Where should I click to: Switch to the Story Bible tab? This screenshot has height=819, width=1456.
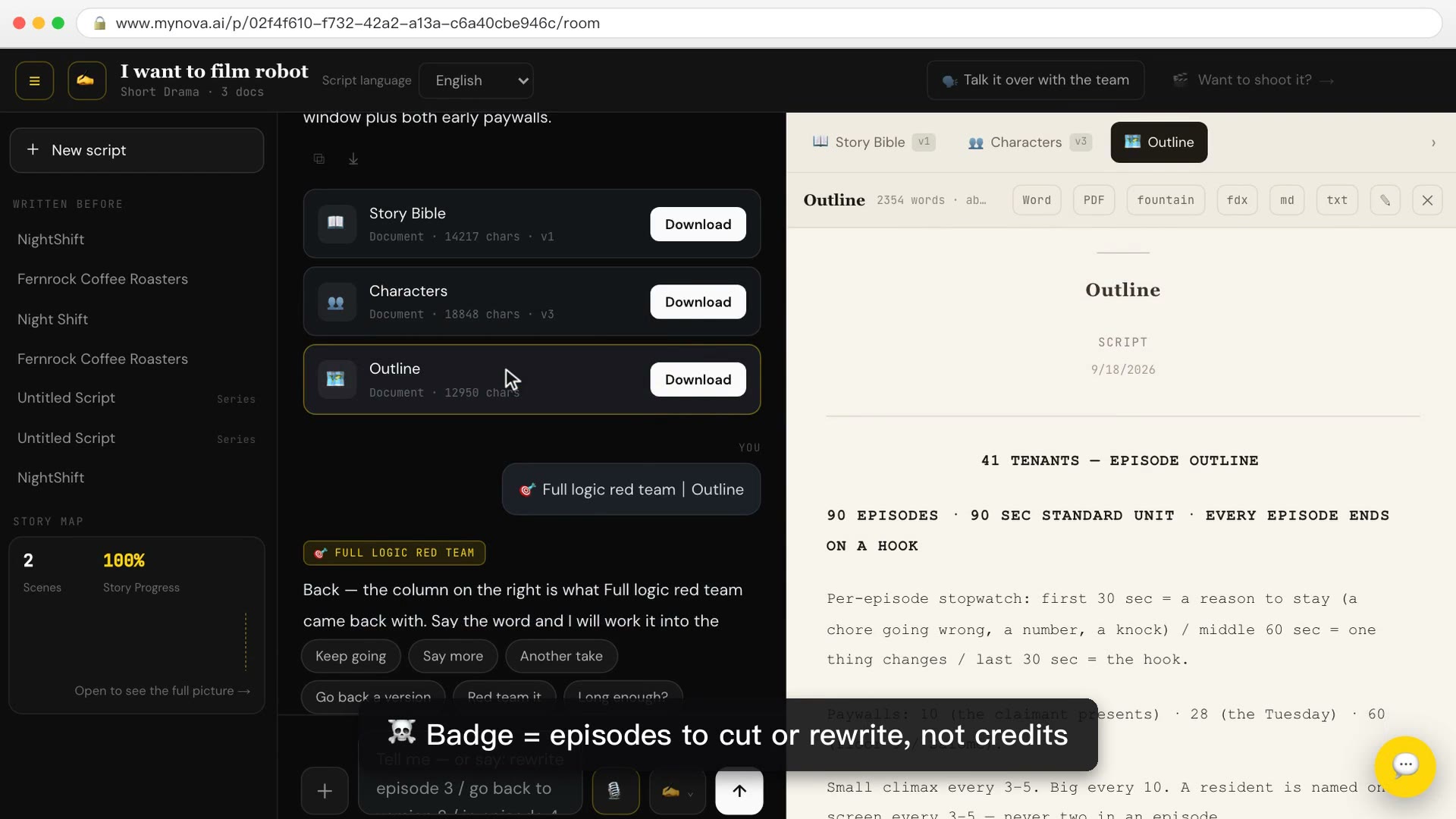874,143
